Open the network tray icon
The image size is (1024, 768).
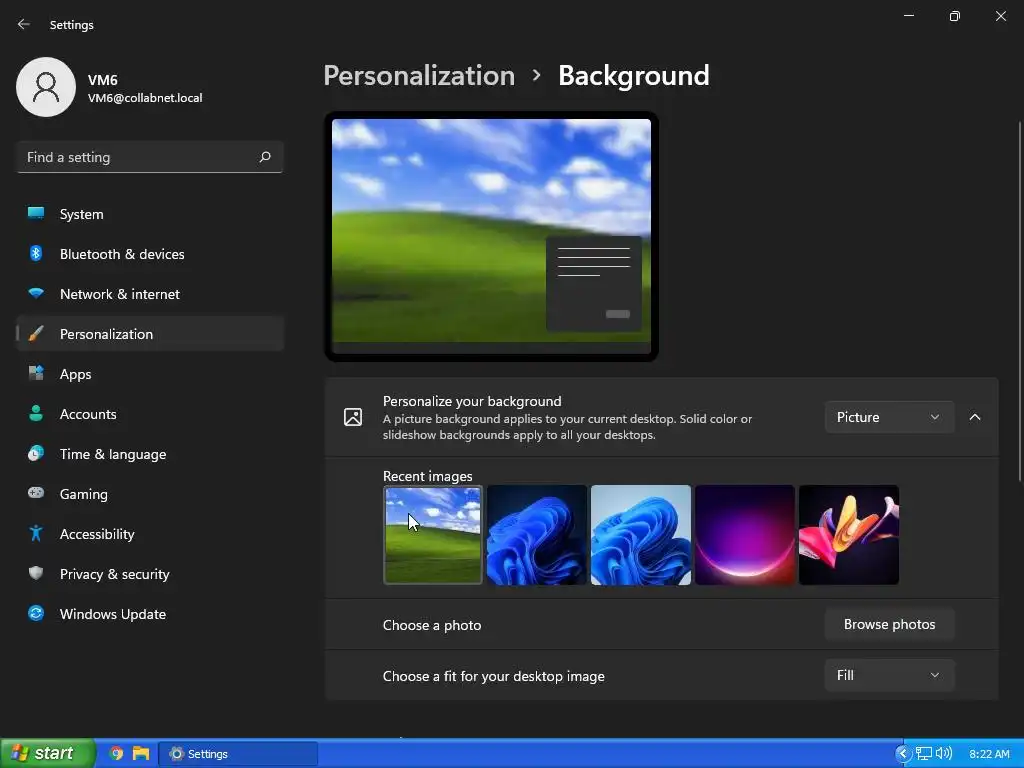coord(923,754)
